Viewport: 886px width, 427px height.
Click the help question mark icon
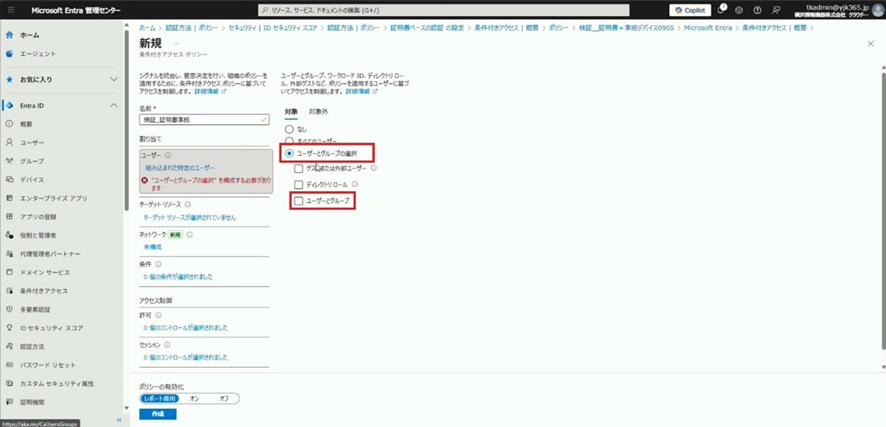point(759,10)
